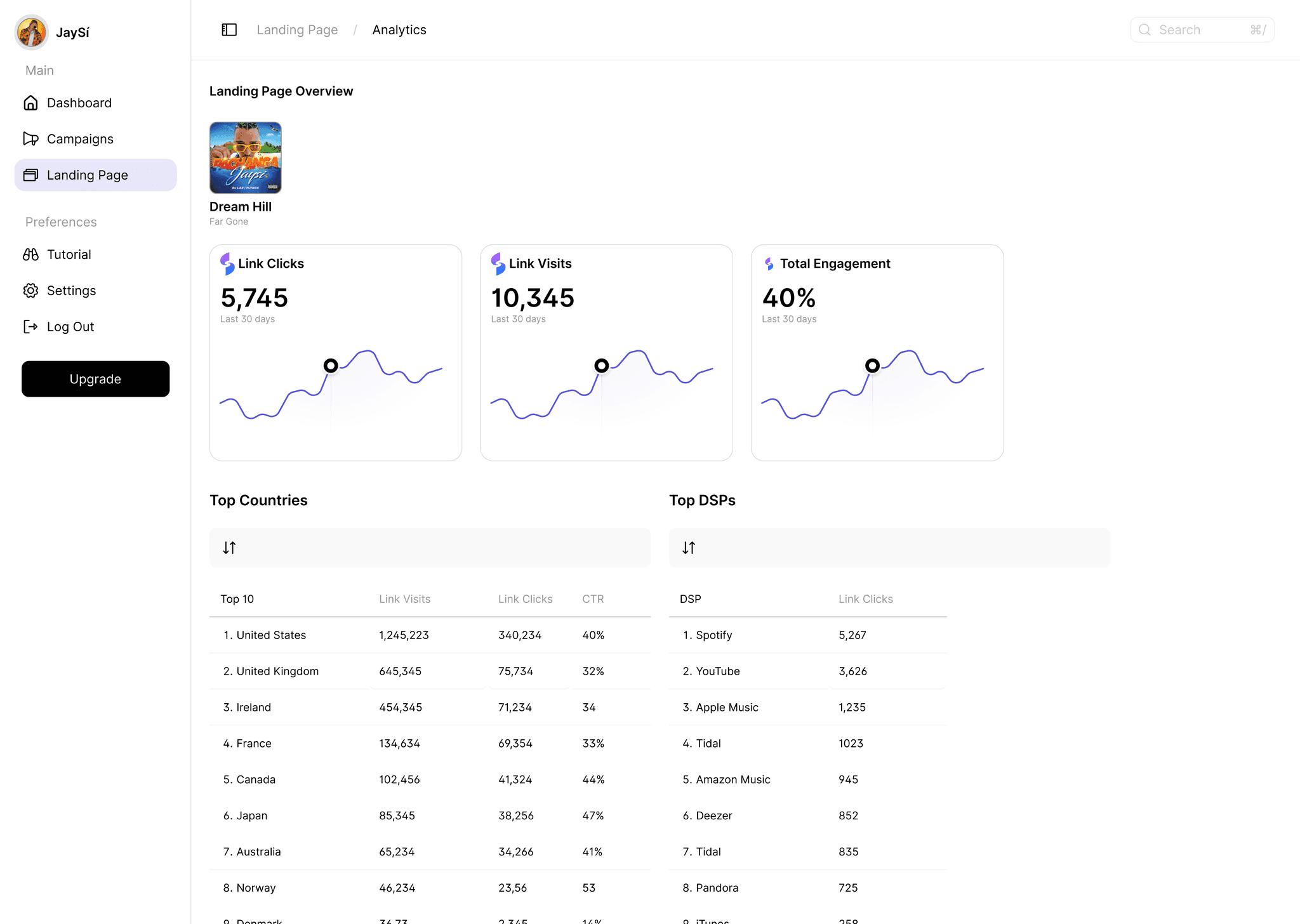
Task: Open the Settings menu item
Action: tap(96, 291)
